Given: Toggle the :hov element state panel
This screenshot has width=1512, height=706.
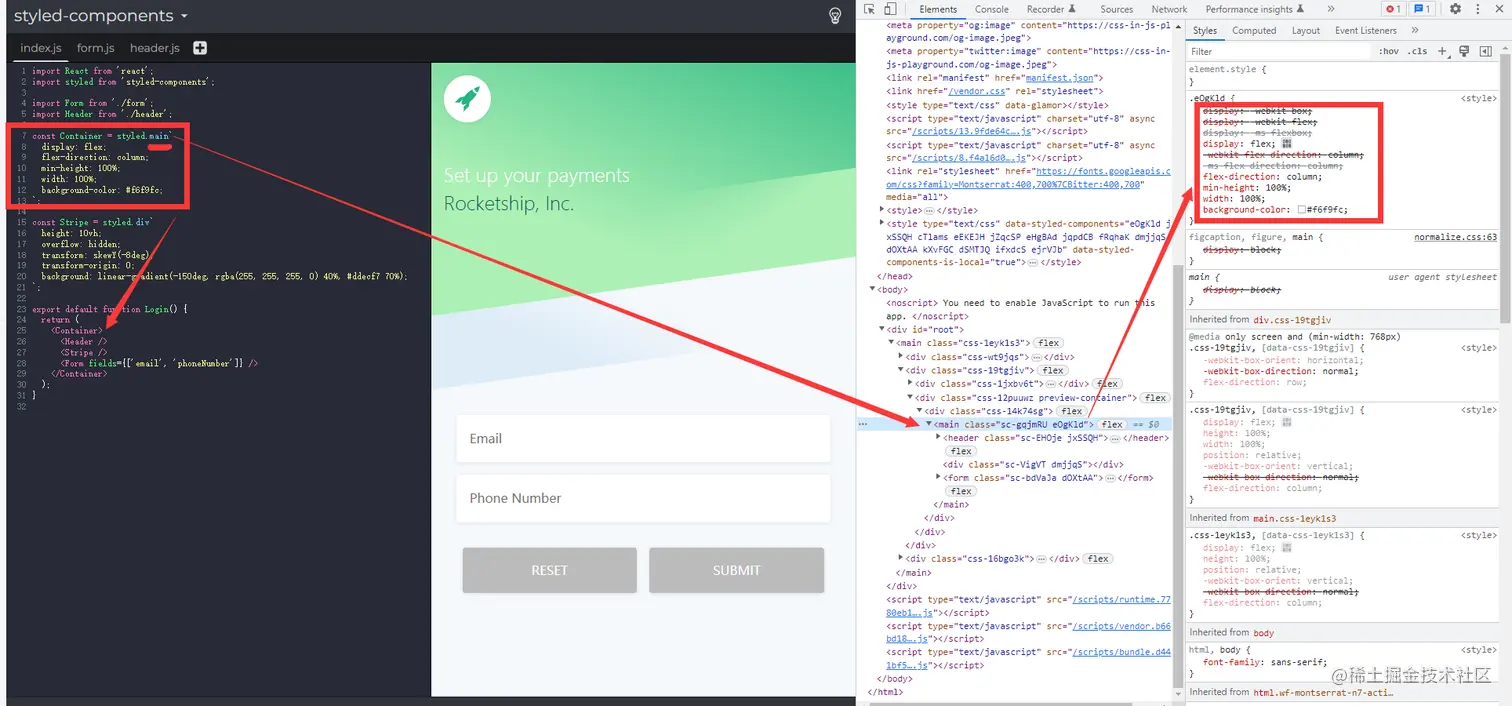Looking at the screenshot, I should tap(1388, 51).
